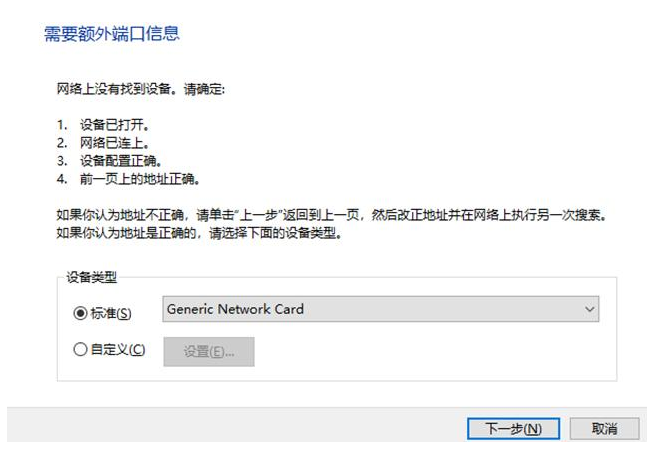Expand the device type dropdown arrow
Screen dimensions: 650x454
[x=588, y=310]
